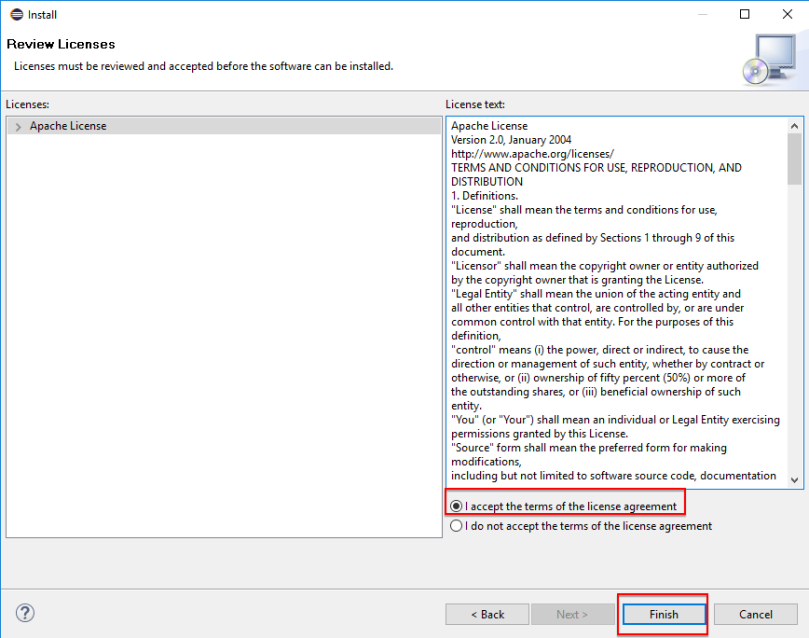Maximize the Install dialog window
Image resolution: width=809 pixels, height=638 pixels.
click(x=745, y=14)
